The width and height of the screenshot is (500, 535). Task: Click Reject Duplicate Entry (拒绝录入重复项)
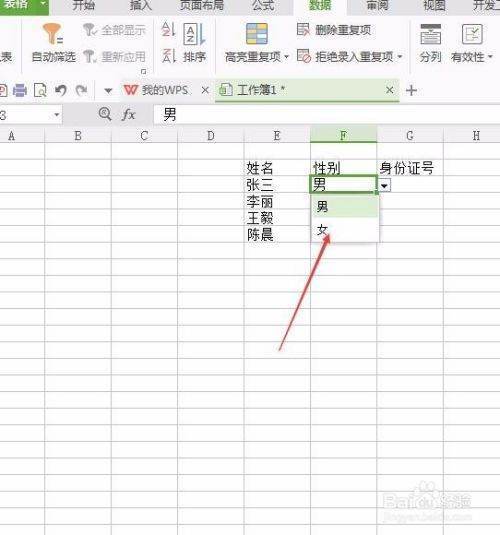345,56
